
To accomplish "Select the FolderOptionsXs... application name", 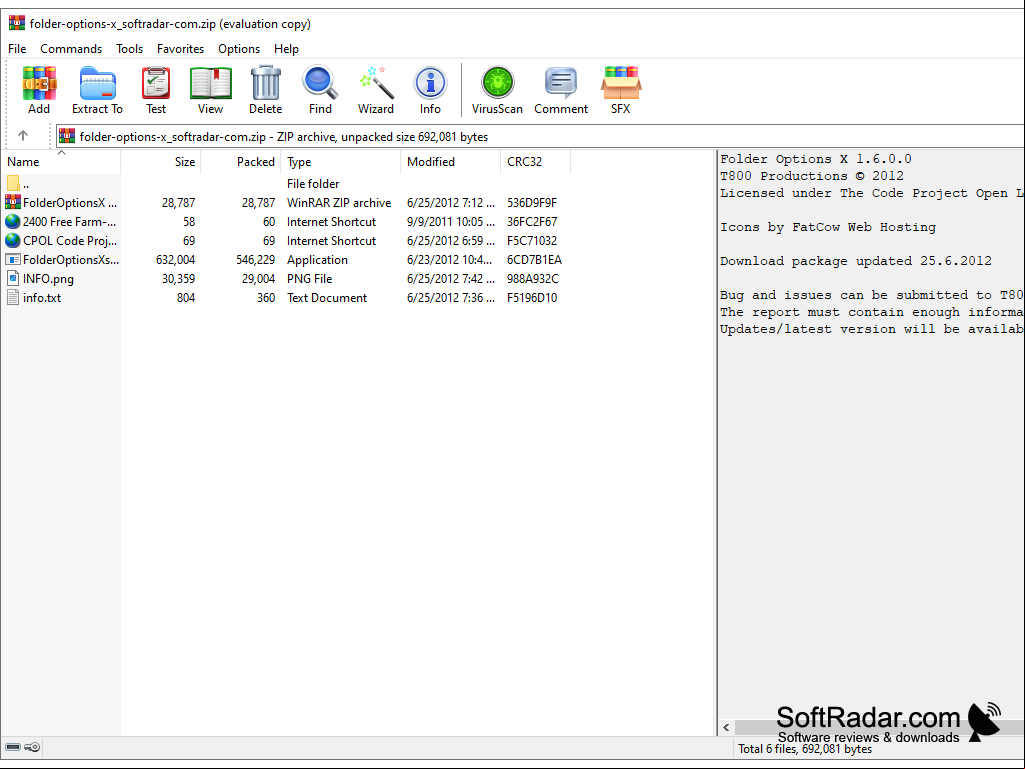I will point(71,260).
